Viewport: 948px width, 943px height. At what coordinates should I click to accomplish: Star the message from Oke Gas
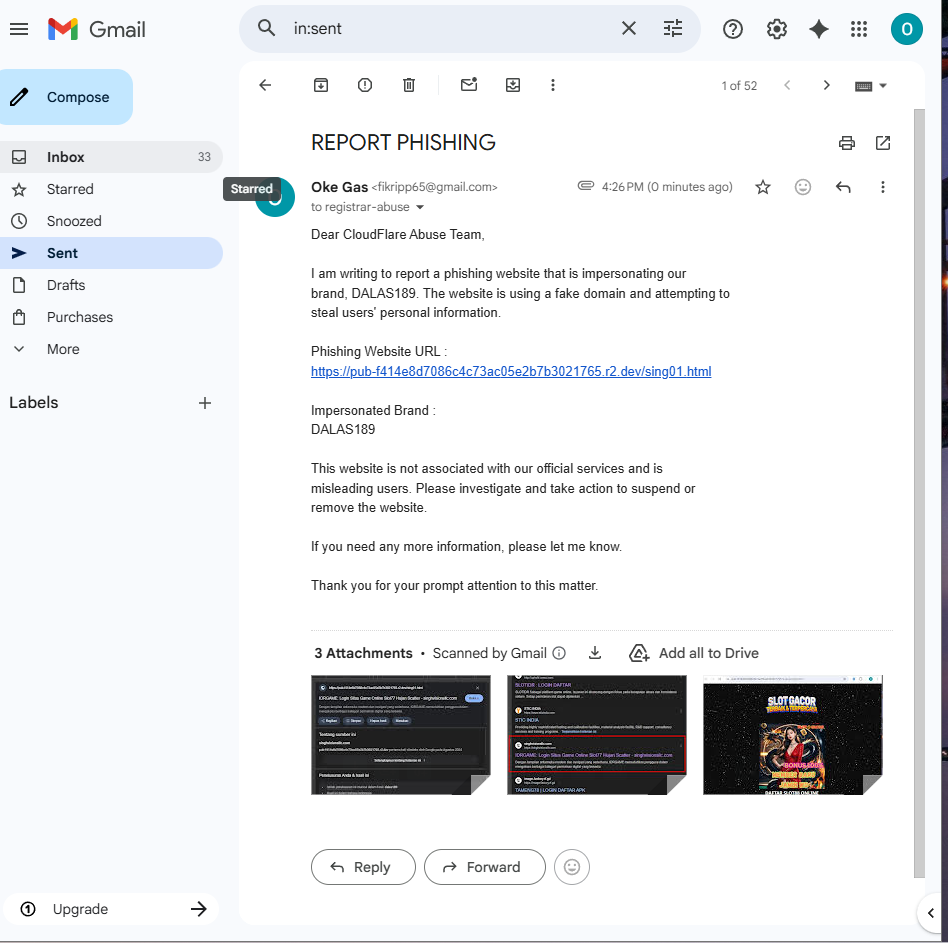[763, 187]
